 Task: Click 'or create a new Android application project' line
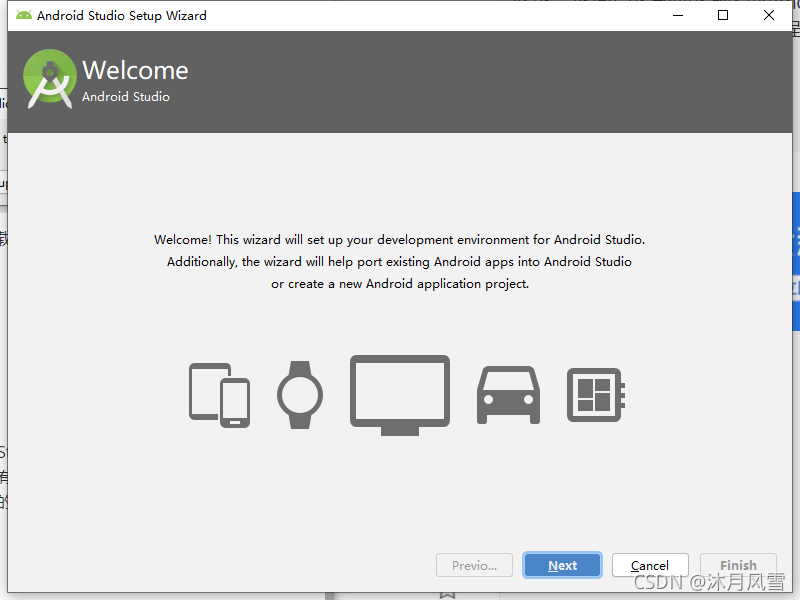pyautogui.click(x=400, y=284)
